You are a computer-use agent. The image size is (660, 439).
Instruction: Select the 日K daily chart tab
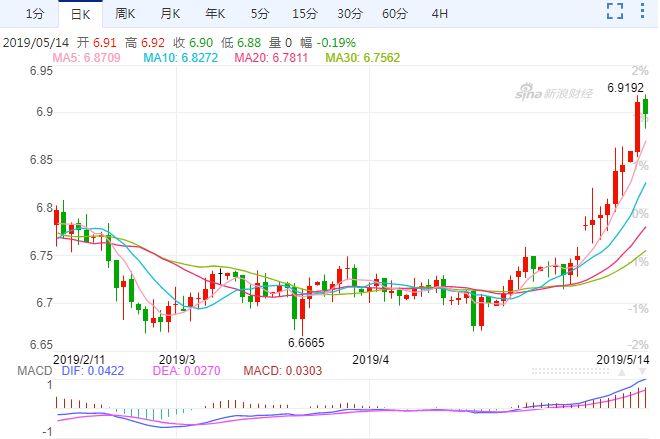tap(80, 14)
